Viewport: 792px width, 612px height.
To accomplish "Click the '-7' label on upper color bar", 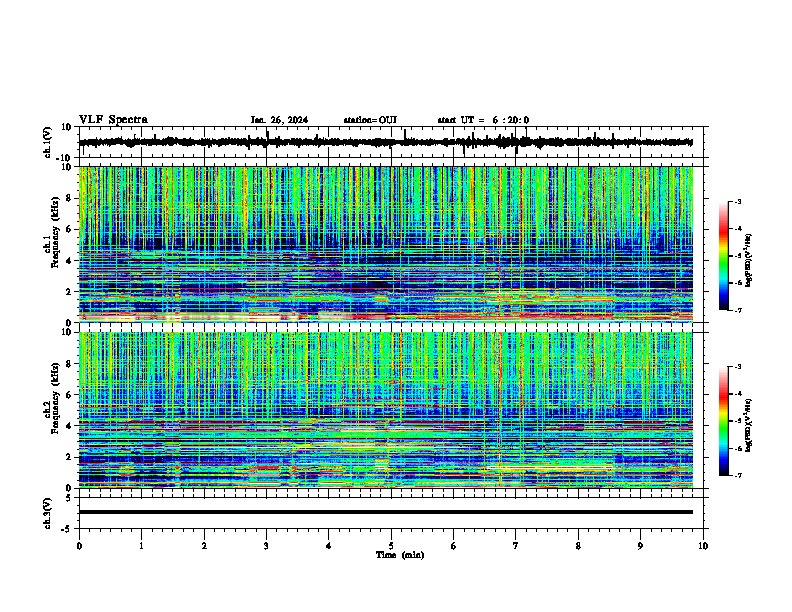I will [x=737, y=310].
